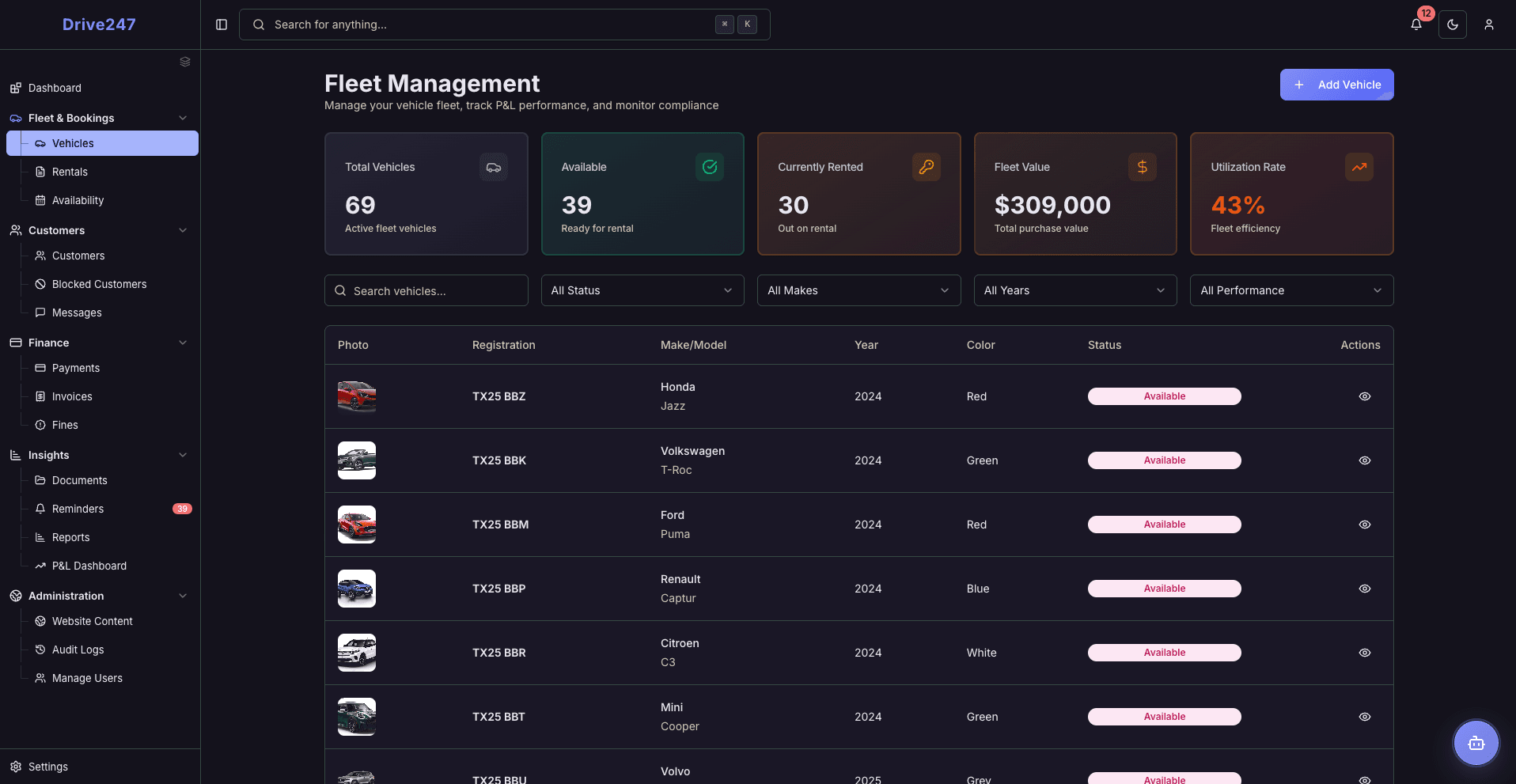View details of the Citroen C3
The height and width of the screenshot is (784, 1516).
(x=1365, y=653)
